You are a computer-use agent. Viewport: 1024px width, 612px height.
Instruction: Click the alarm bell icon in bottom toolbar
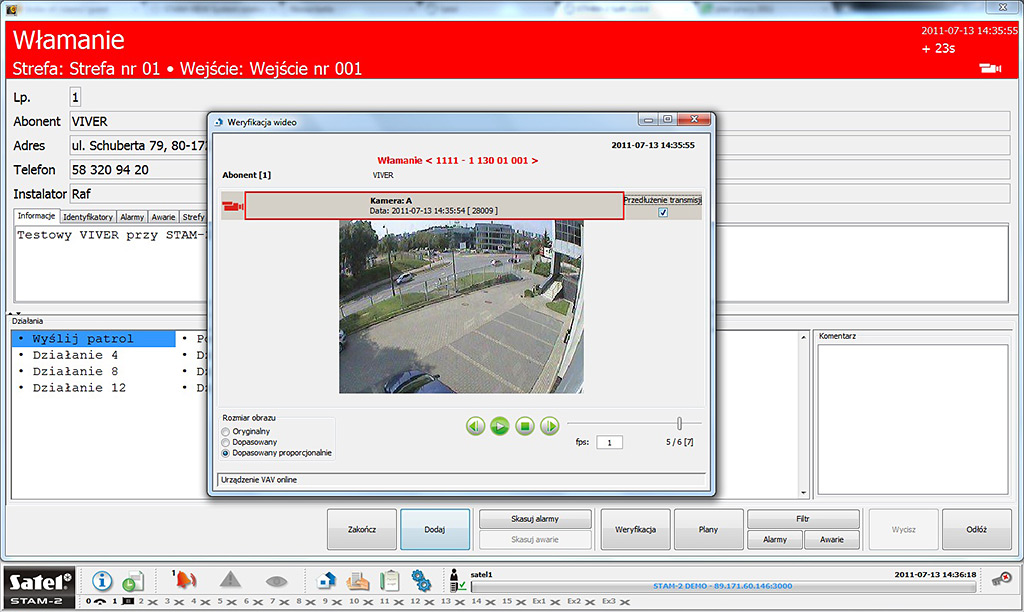(187, 580)
